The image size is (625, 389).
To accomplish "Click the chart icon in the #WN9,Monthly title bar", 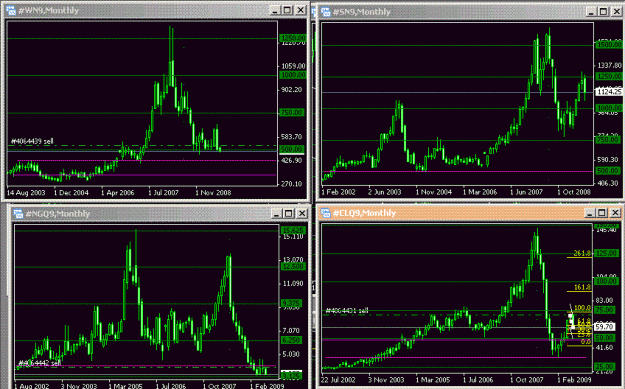I will click(11, 10).
